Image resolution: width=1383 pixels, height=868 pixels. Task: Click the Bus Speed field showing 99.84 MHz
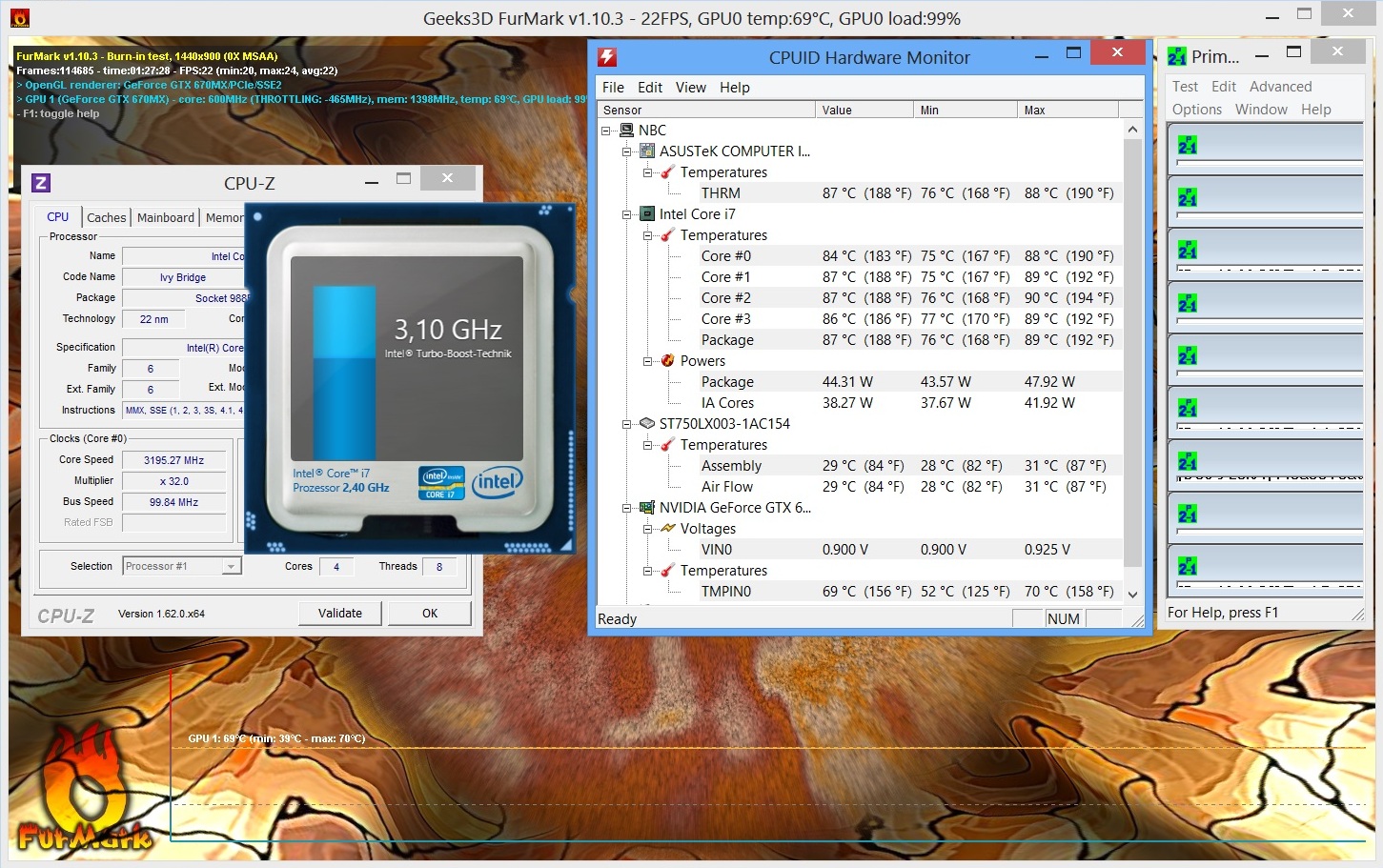click(x=174, y=502)
